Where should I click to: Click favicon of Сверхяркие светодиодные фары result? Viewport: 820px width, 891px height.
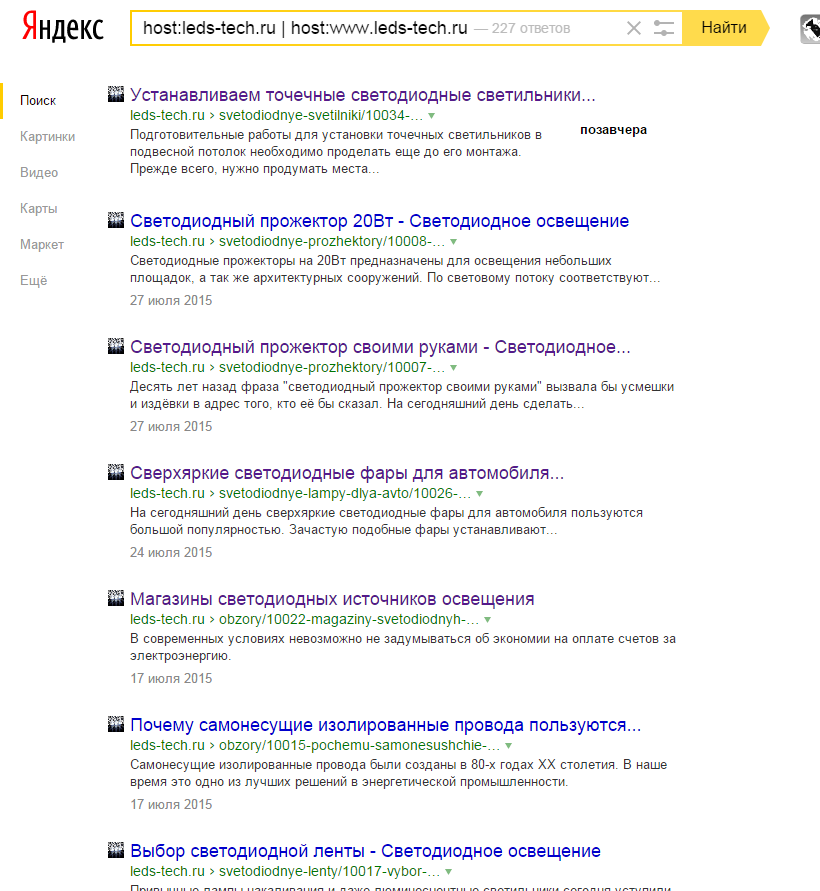[x=116, y=472]
